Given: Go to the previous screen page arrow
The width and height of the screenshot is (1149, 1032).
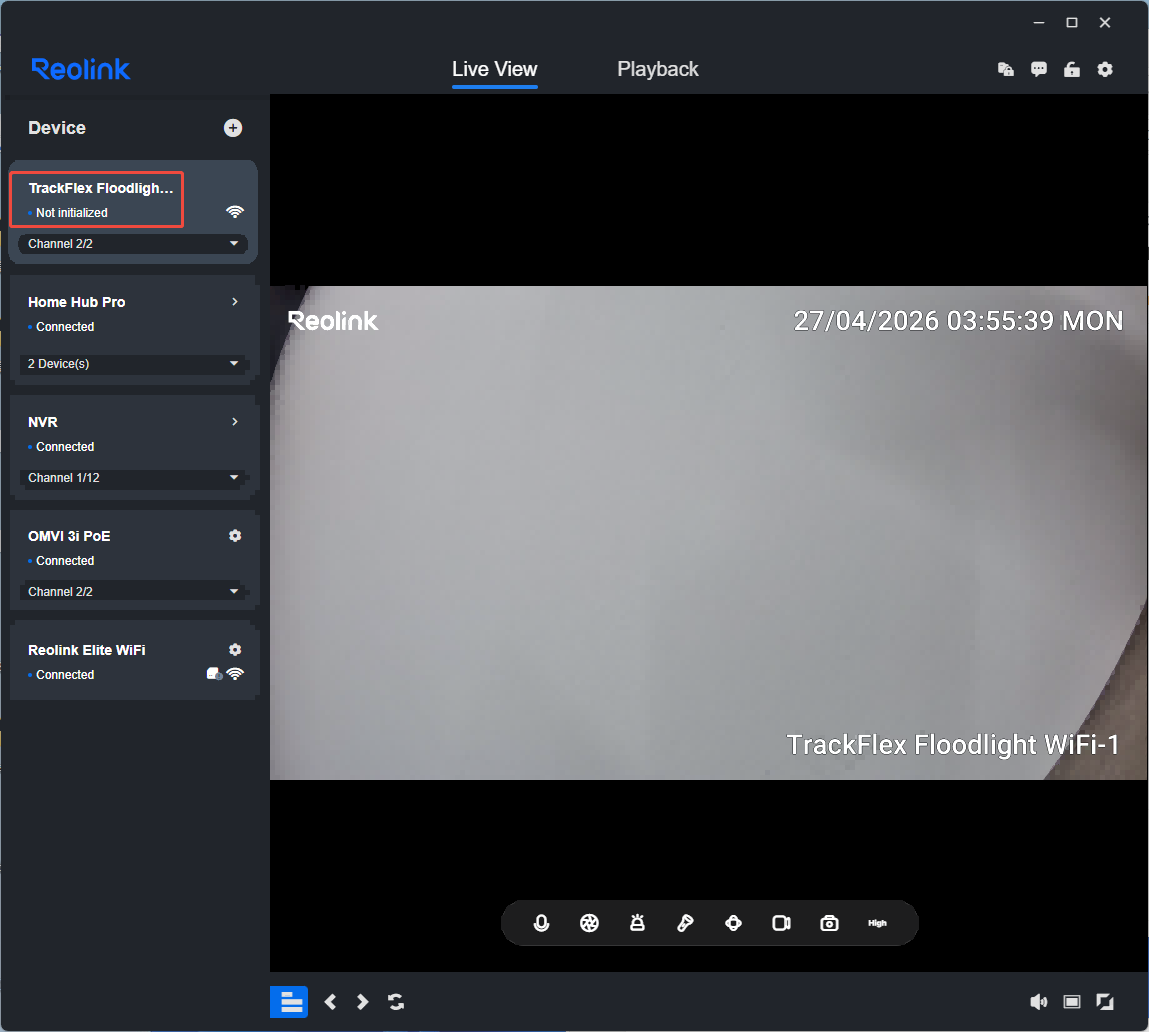Looking at the screenshot, I should tap(330, 1002).
